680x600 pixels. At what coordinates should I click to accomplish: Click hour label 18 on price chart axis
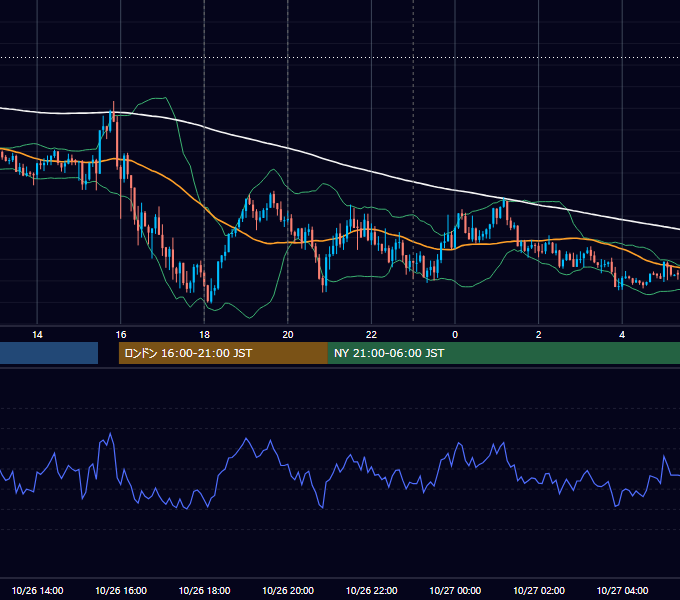204,335
